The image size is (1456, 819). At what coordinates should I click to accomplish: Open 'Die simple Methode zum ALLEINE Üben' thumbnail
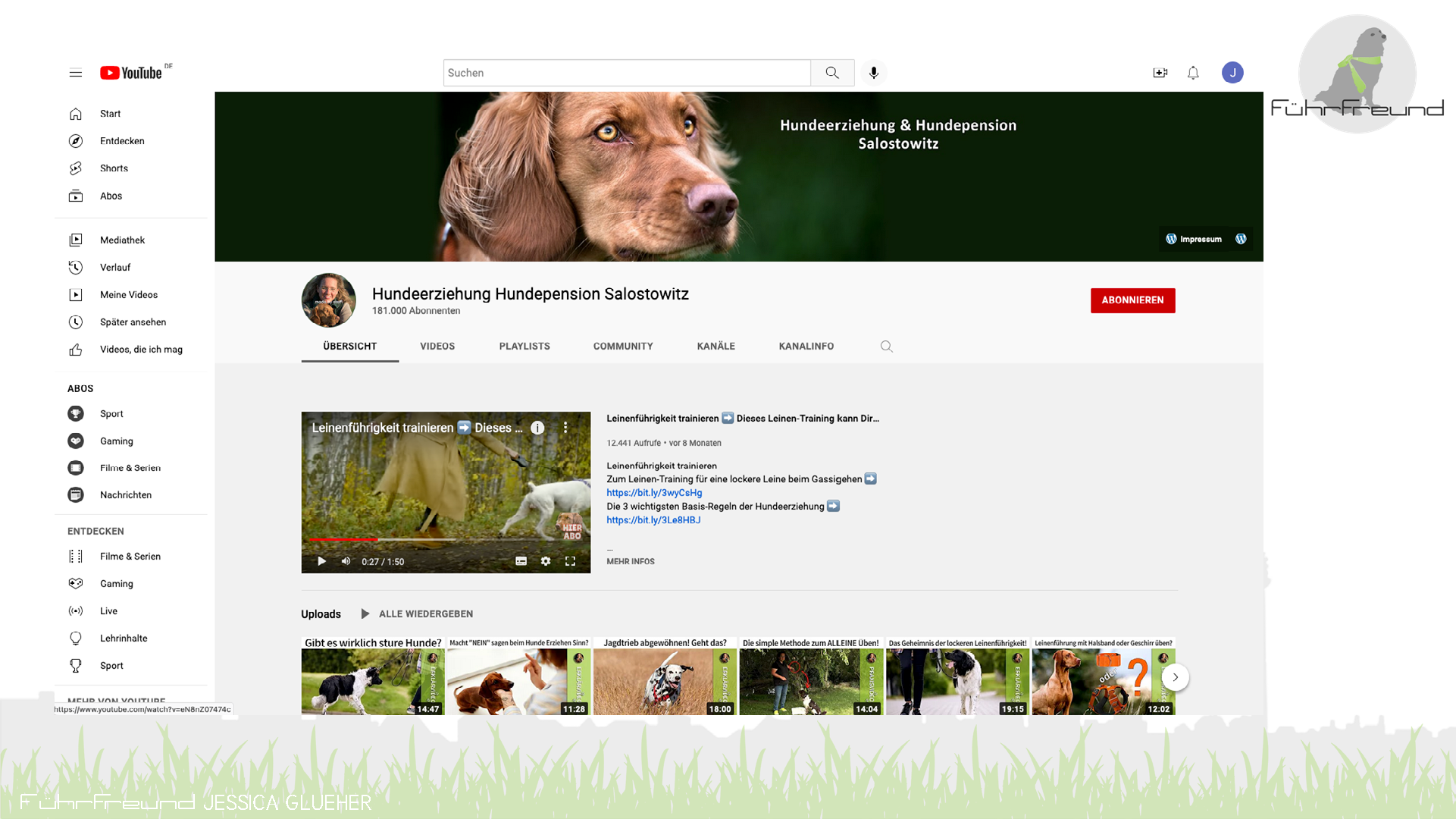tap(811, 676)
